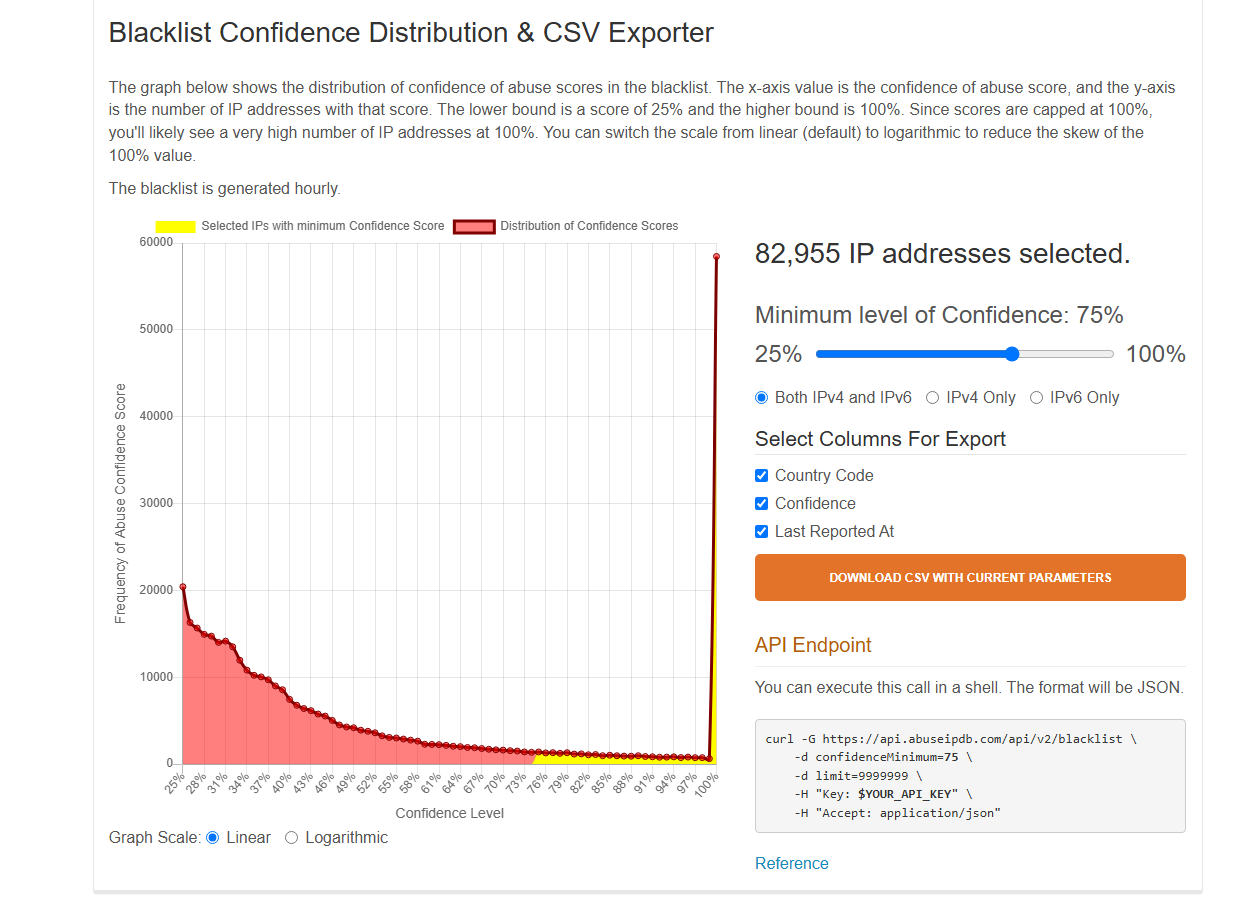Click the '25%' label beside the slider
1260x917 pixels.
click(779, 354)
